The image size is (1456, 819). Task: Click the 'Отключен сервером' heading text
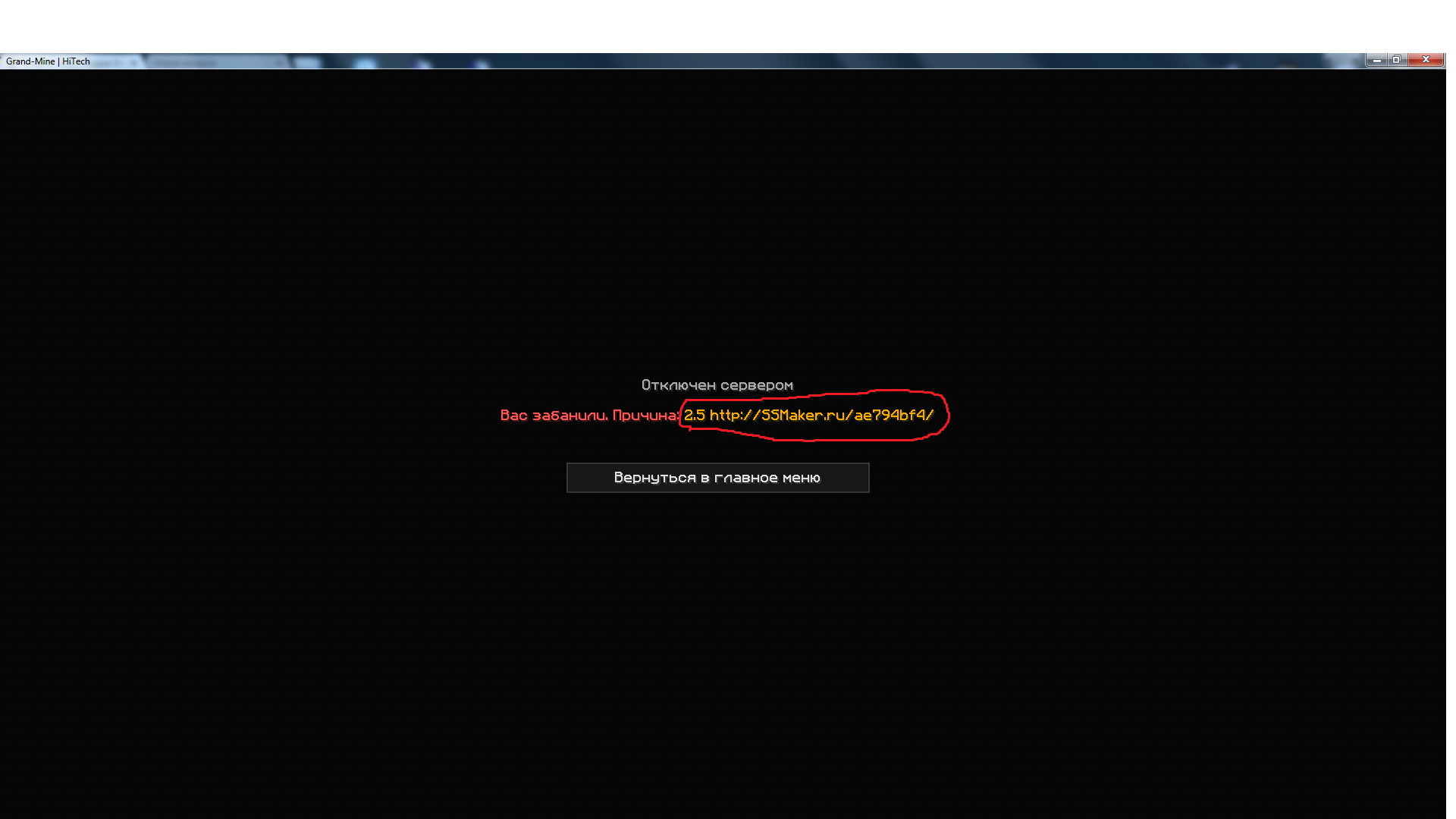pos(717,385)
